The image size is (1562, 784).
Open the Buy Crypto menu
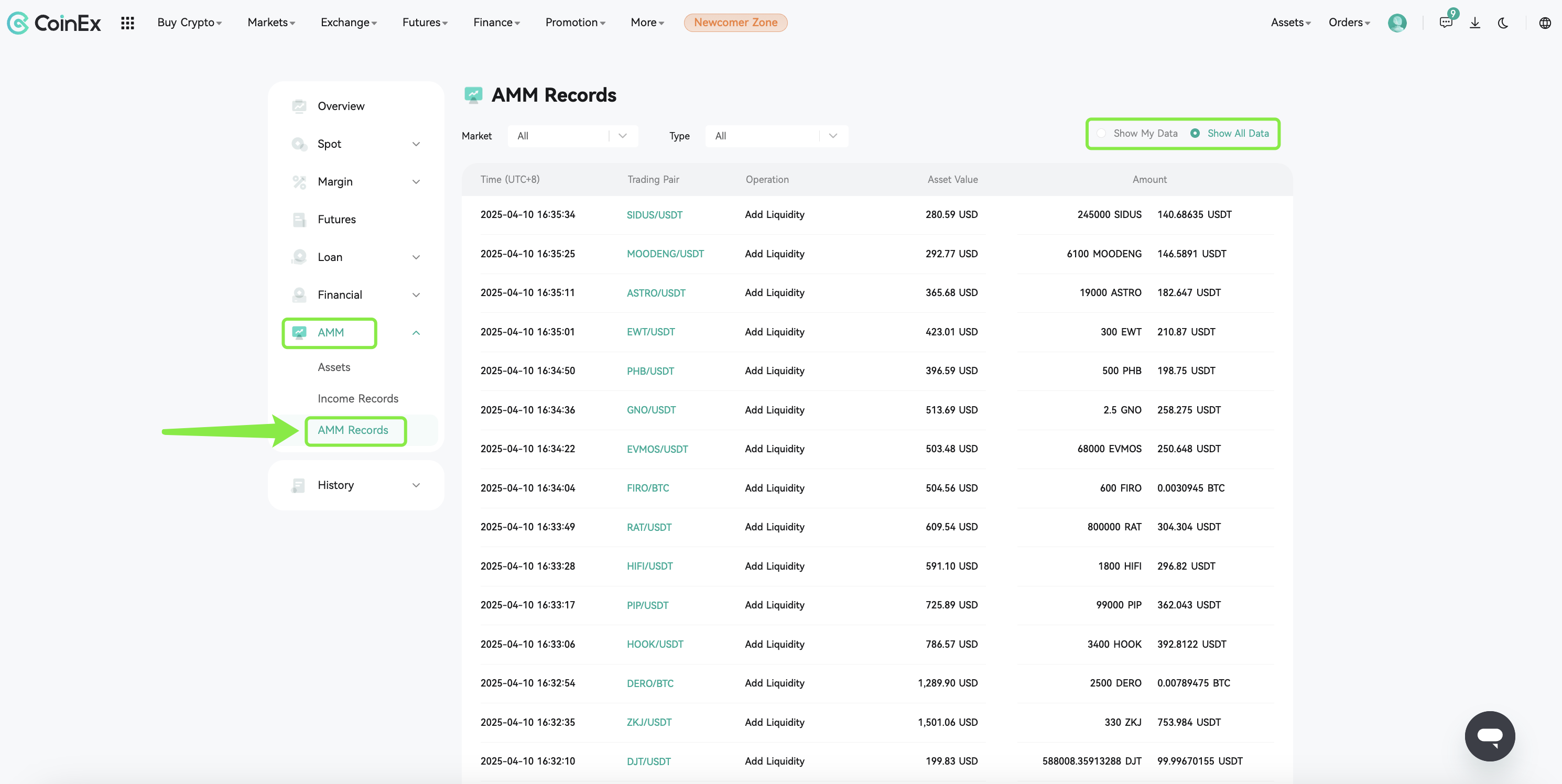189,23
